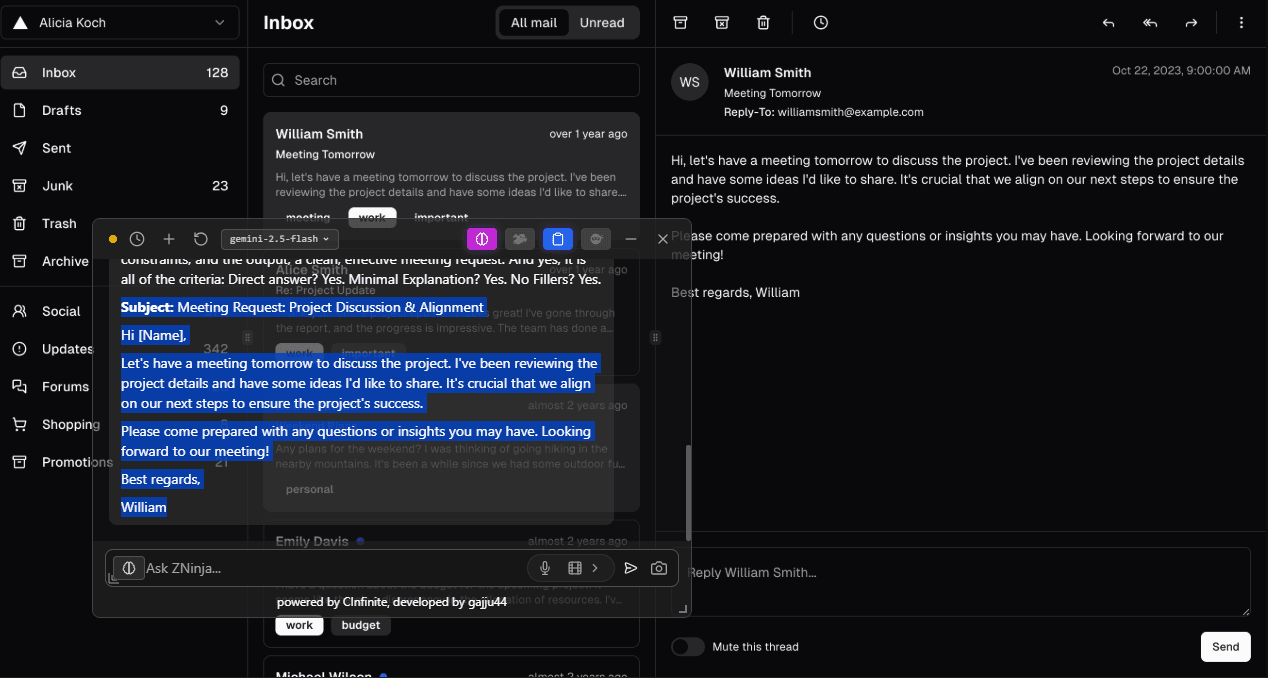Reset the conversation with the refresh icon
The height and width of the screenshot is (678, 1268).
(x=201, y=238)
